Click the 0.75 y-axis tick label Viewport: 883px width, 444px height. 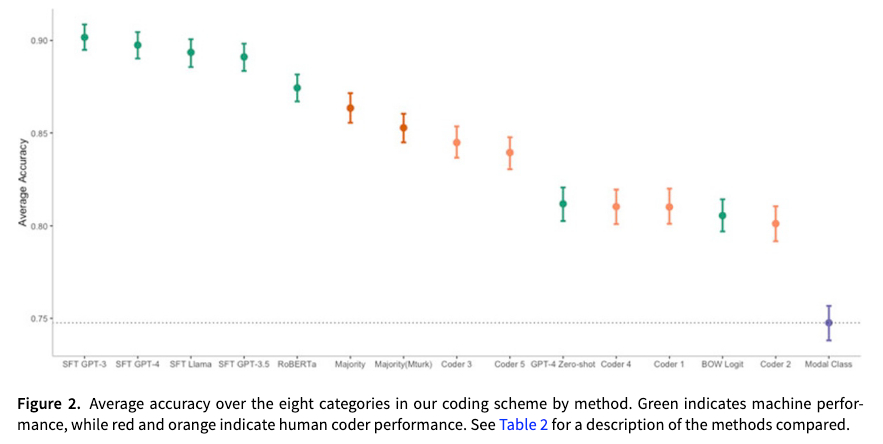40,319
